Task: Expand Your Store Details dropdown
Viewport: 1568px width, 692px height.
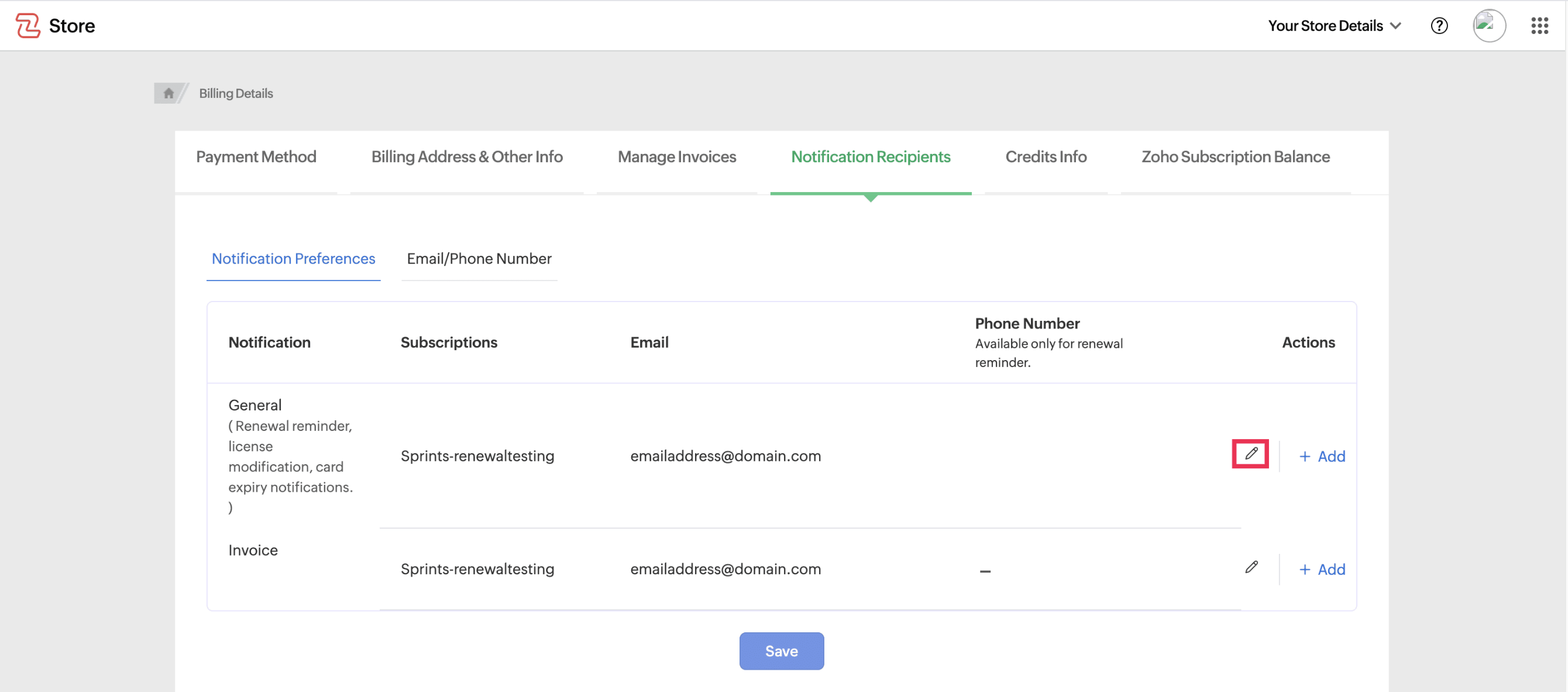Action: point(1334,26)
